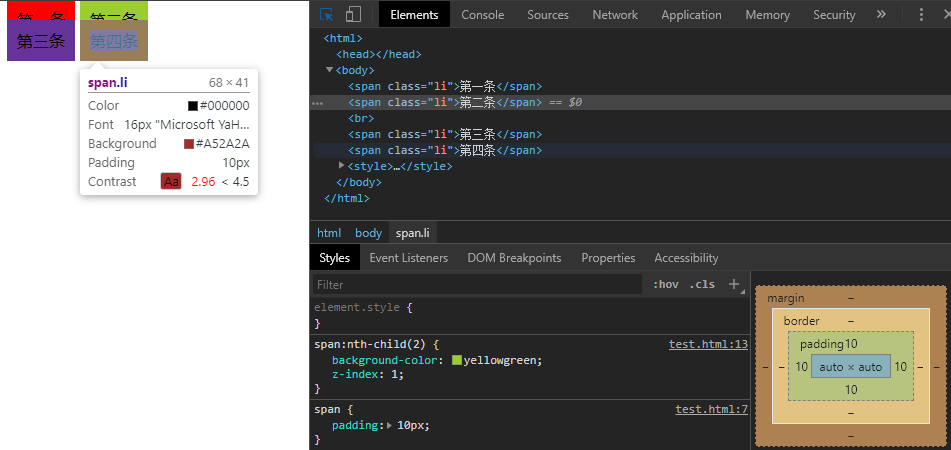
Task: Toggle the .cls element classes panel
Action: point(702,285)
